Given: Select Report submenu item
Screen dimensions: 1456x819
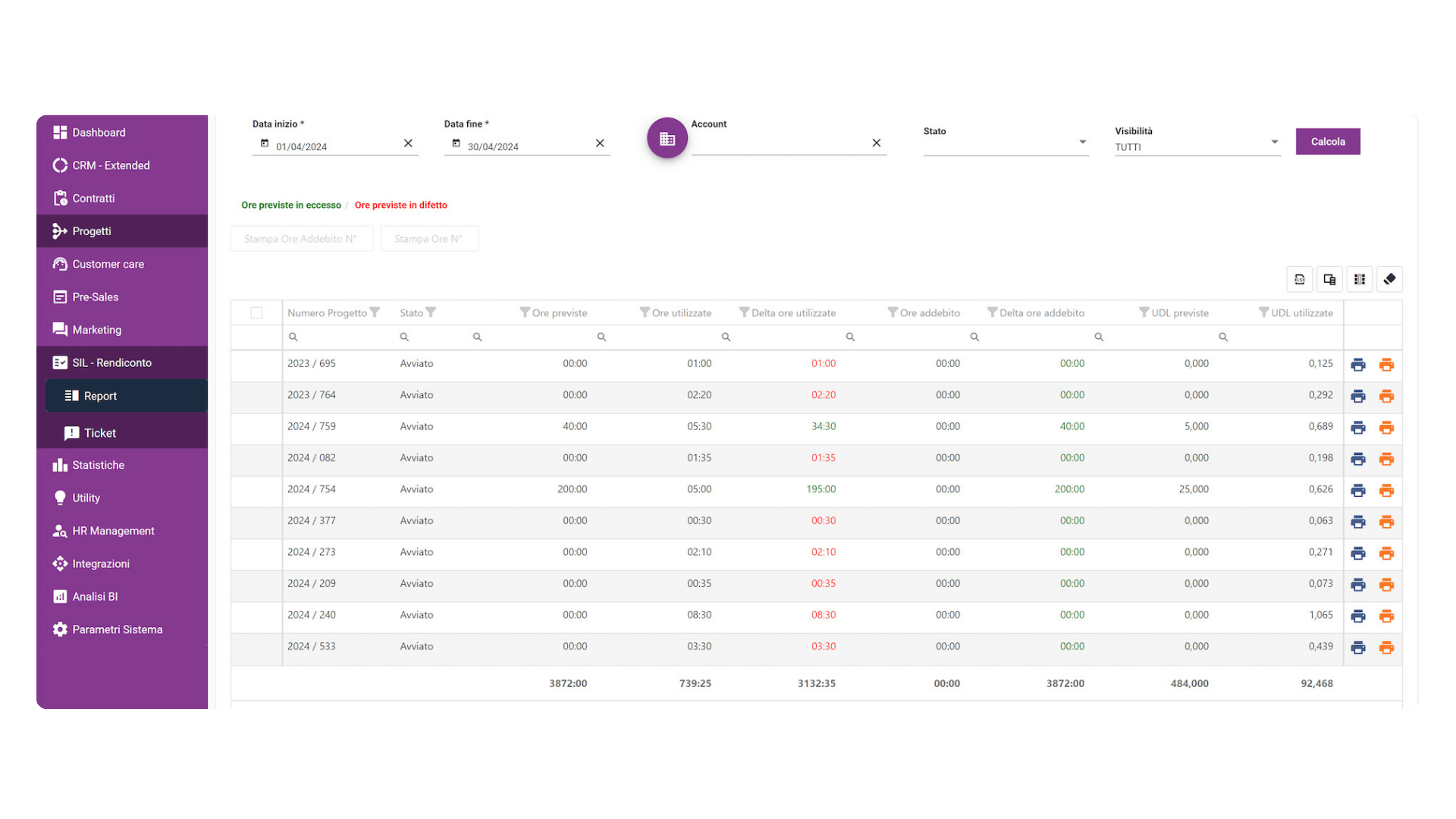Looking at the screenshot, I should point(127,396).
